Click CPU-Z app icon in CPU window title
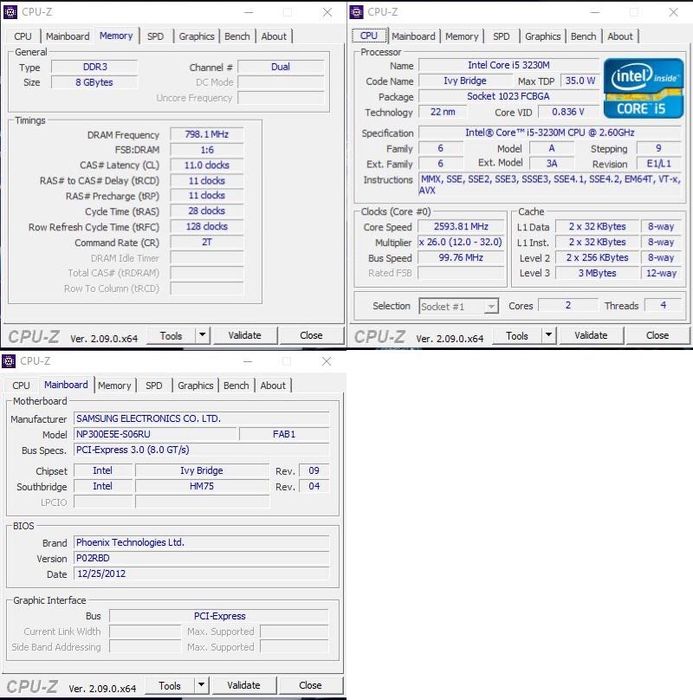693x700 pixels. tap(356, 12)
